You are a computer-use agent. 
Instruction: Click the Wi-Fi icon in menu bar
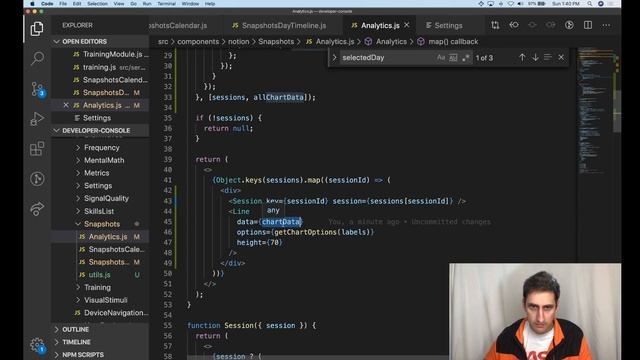511,4
